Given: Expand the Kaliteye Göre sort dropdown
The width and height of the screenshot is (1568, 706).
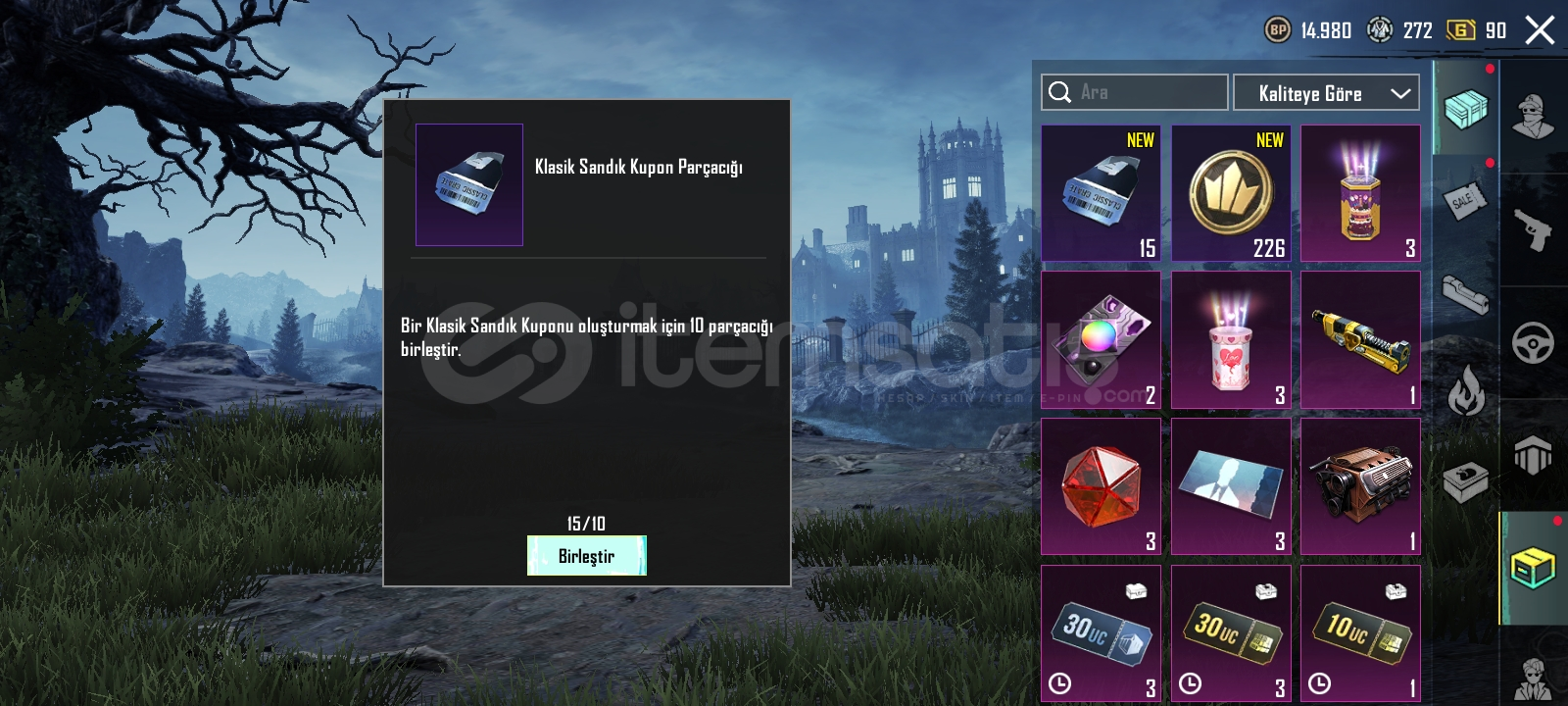Looking at the screenshot, I should tap(1326, 93).
